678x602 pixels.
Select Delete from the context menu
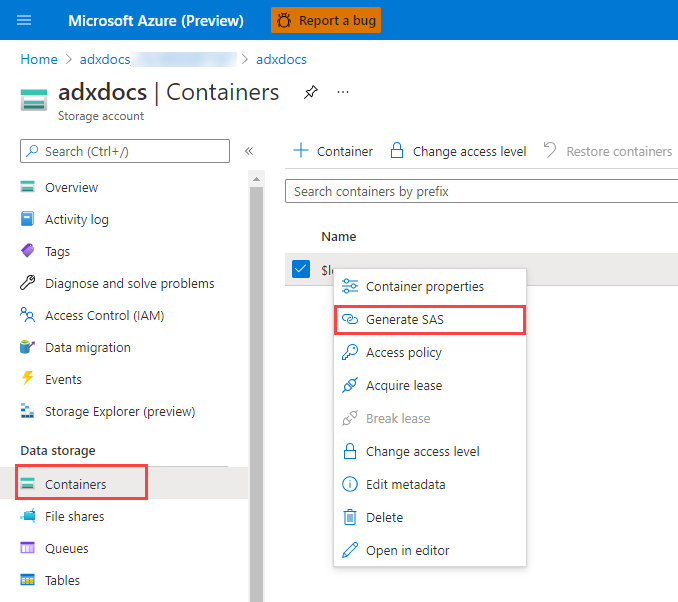[x=384, y=517]
